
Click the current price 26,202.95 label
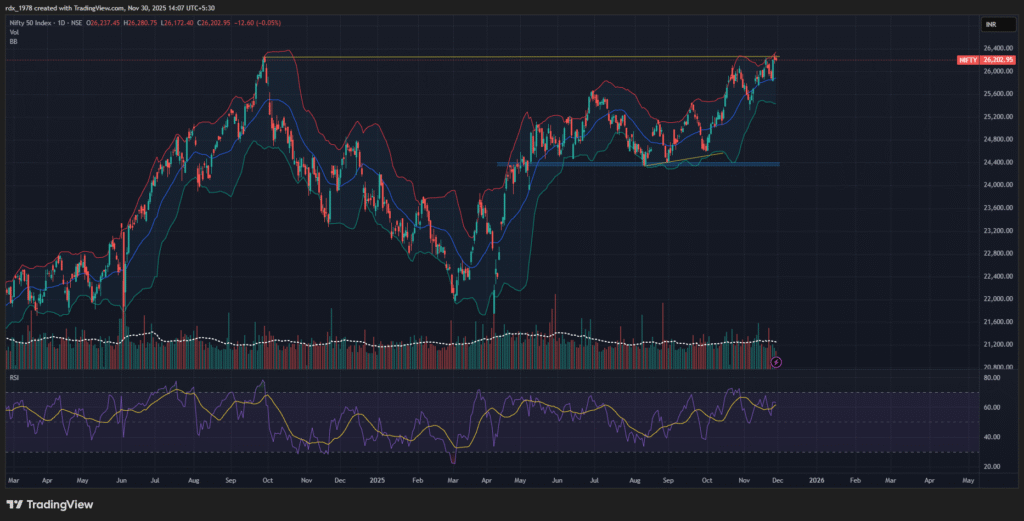click(x=1000, y=60)
